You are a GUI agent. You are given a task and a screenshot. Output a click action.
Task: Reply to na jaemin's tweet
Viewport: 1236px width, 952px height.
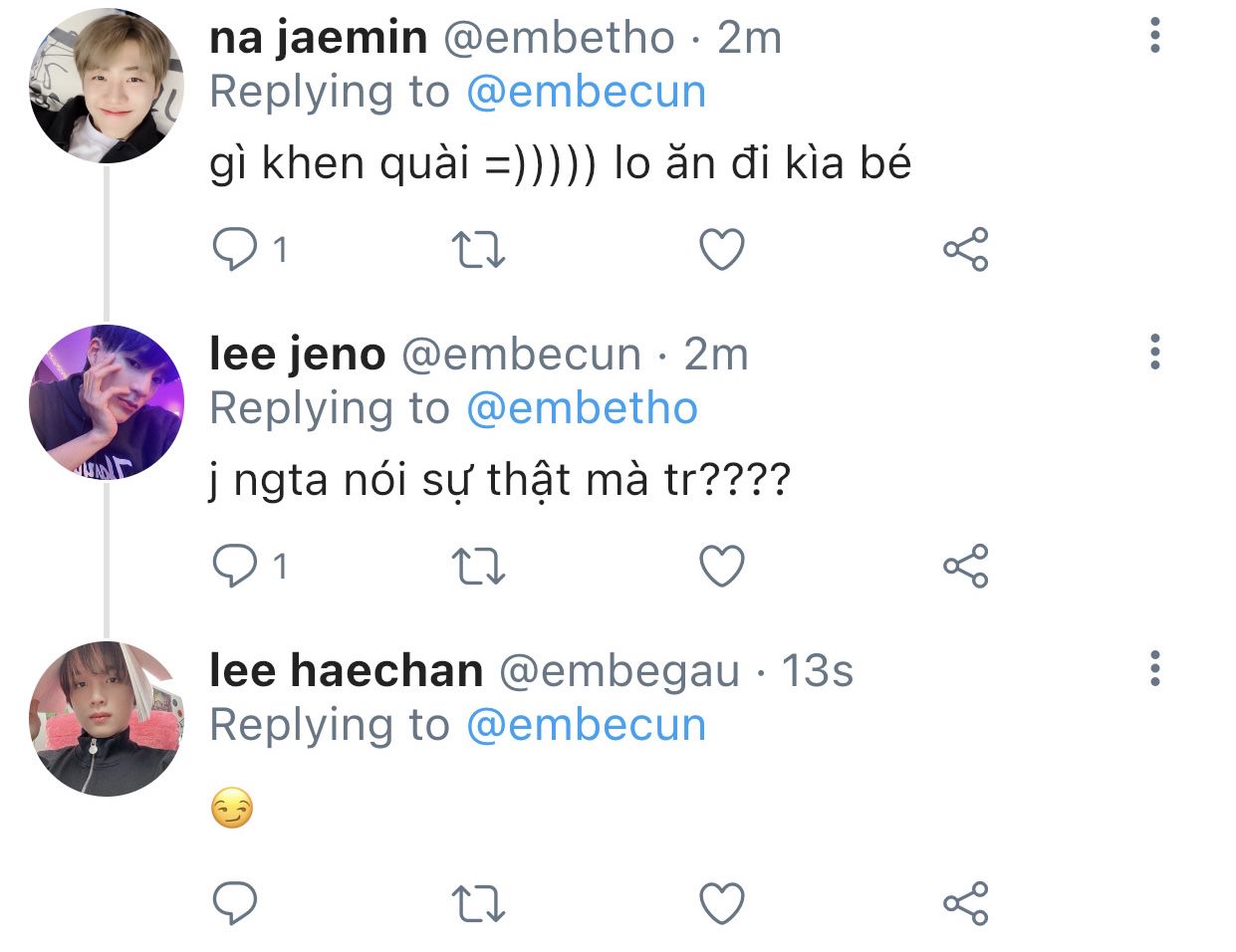point(236,249)
